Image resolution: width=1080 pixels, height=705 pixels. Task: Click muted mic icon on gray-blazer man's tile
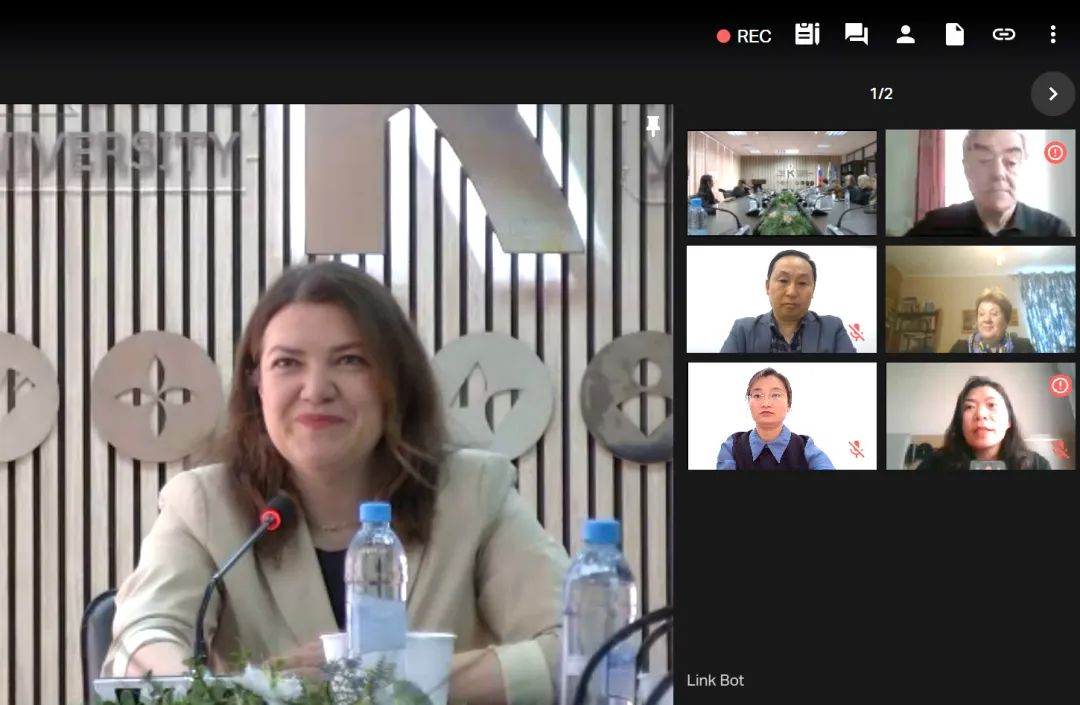[856, 332]
